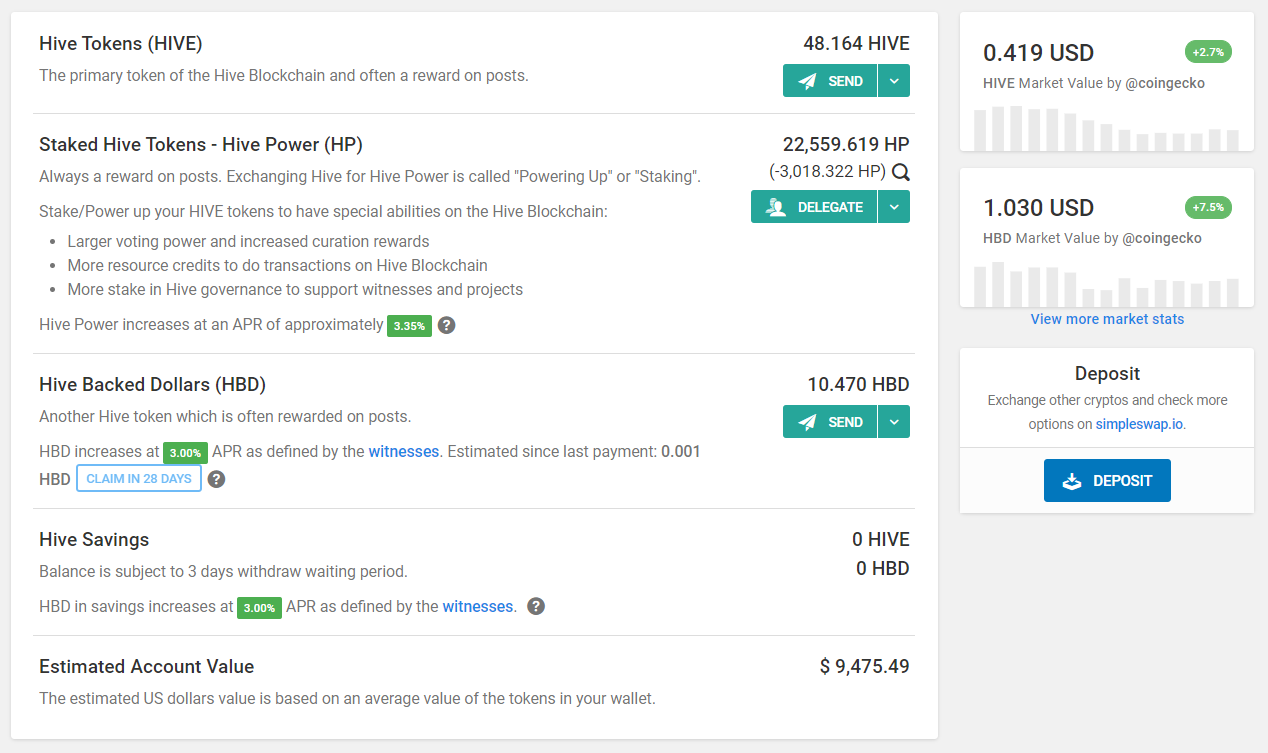
Task: Select the 22,559.619 HP balance
Action: click(x=846, y=144)
